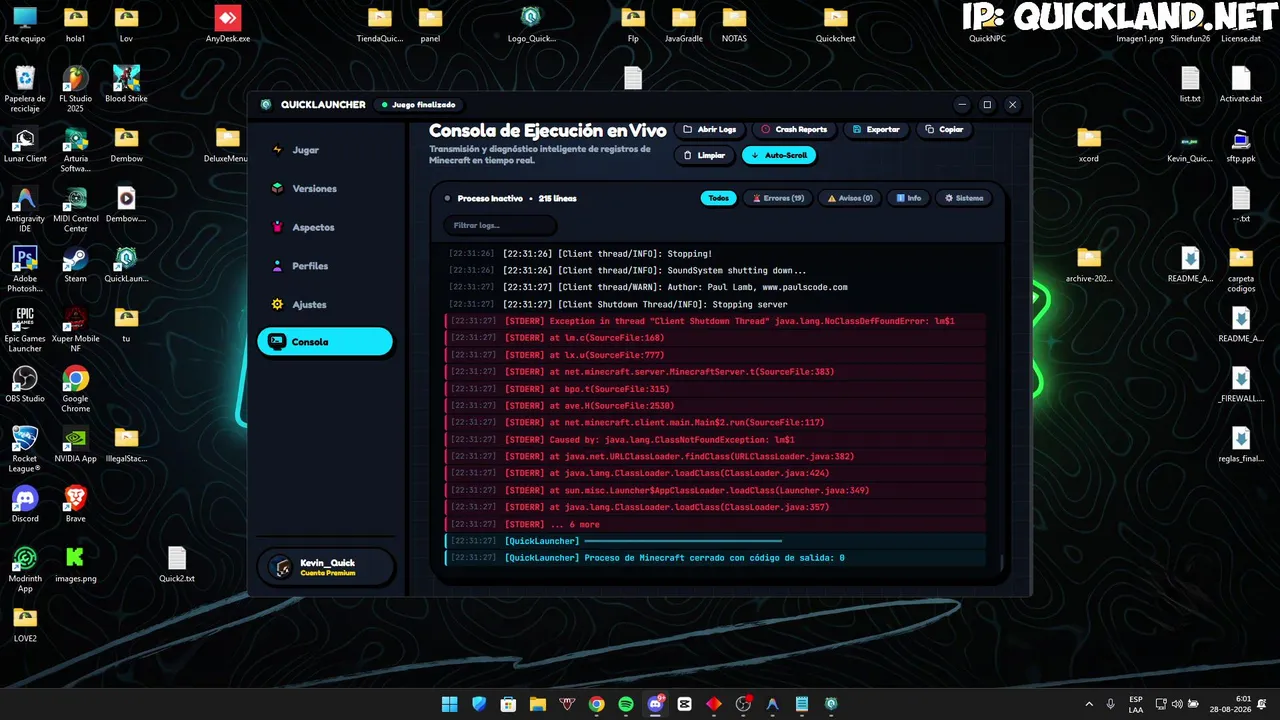Toggle the Auto-Scroll button

click(779, 155)
